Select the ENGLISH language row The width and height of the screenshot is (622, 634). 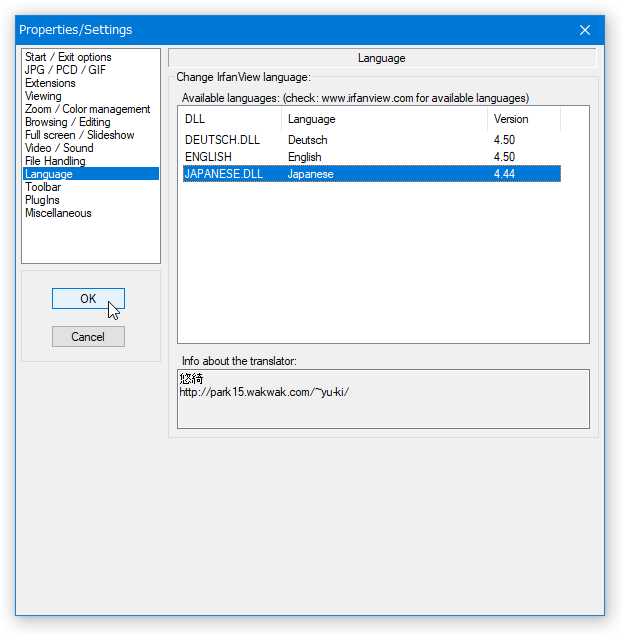[x=372, y=157]
